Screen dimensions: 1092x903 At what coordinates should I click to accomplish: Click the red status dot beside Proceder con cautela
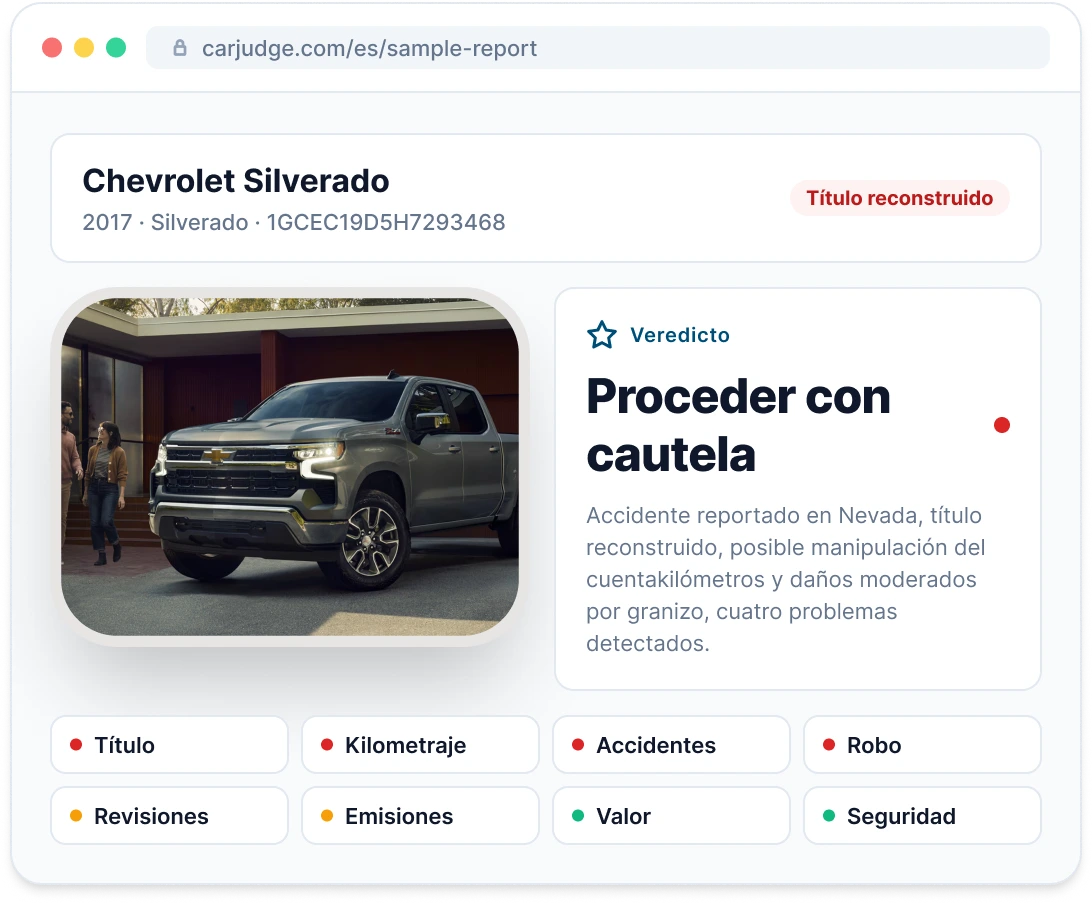point(1001,425)
